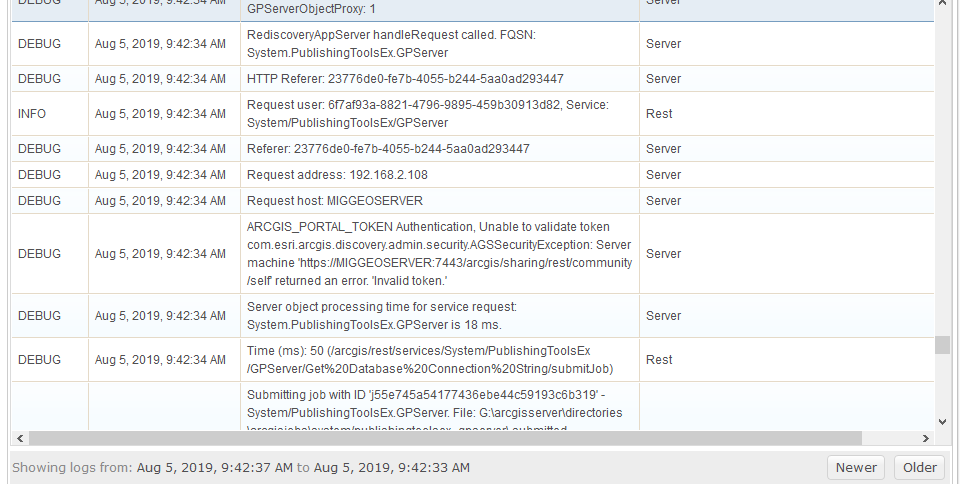Select the Request host MIGGEOSERVER row
This screenshot has width=962, height=484.
pos(472,201)
